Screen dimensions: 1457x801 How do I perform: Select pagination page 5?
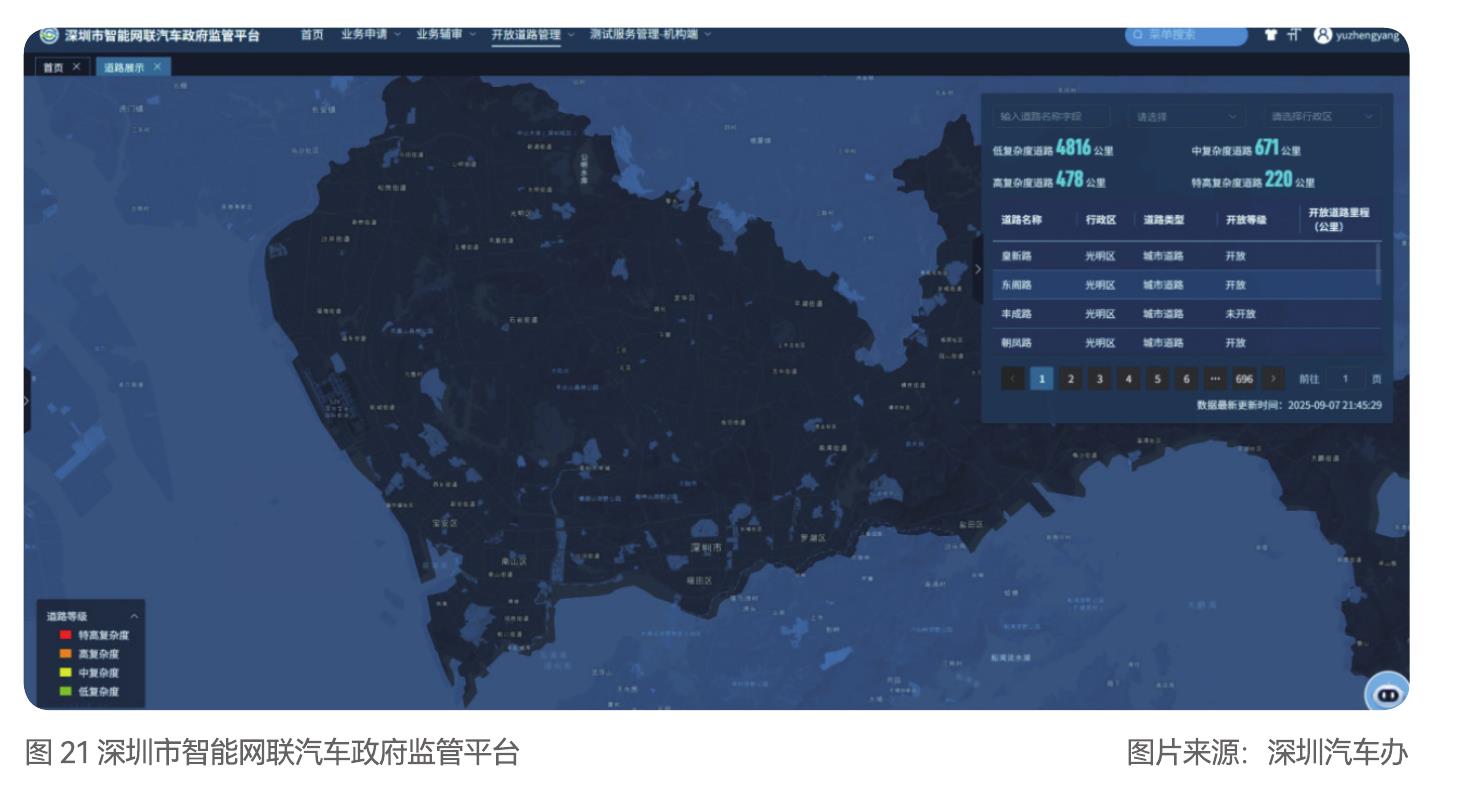tap(1158, 379)
